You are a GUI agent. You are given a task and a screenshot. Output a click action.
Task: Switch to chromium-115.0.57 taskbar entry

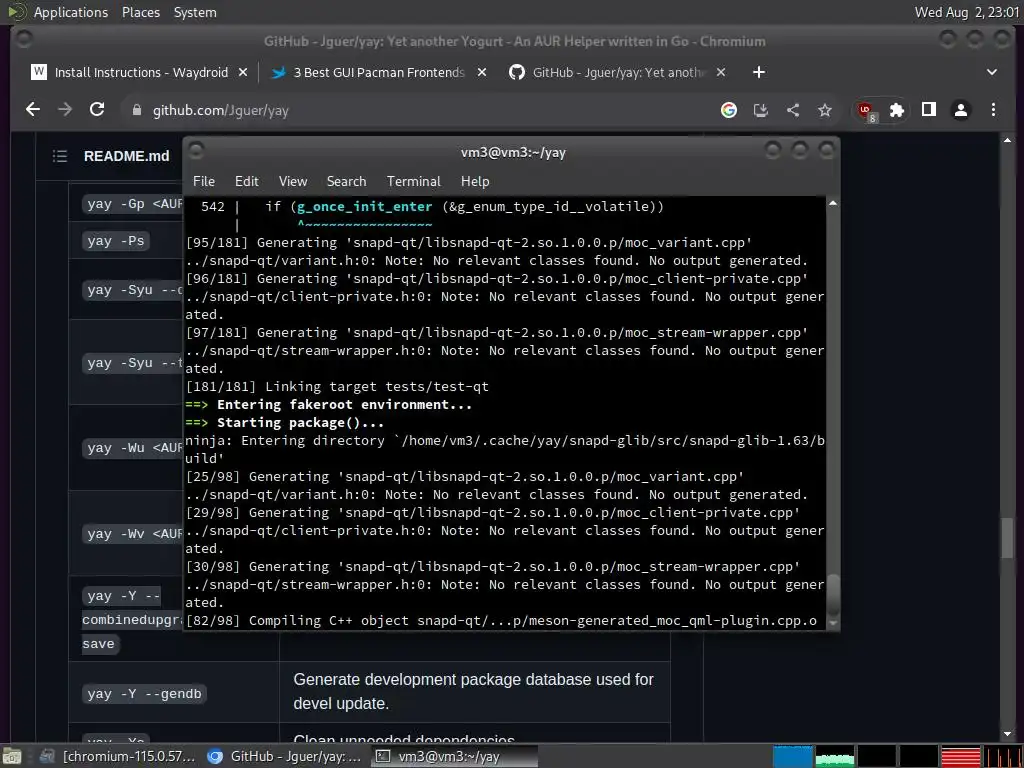(118, 756)
